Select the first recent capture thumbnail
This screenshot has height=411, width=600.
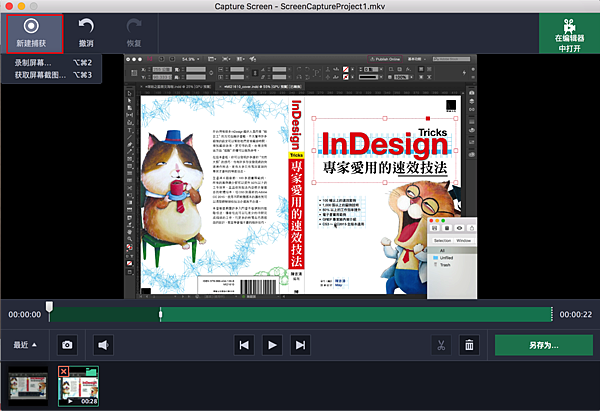pyautogui.click(x=29, y=385)
